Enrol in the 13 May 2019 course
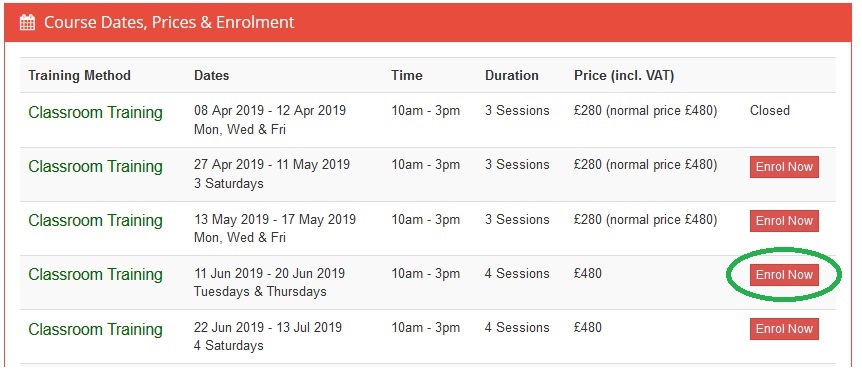 point(784,221)
